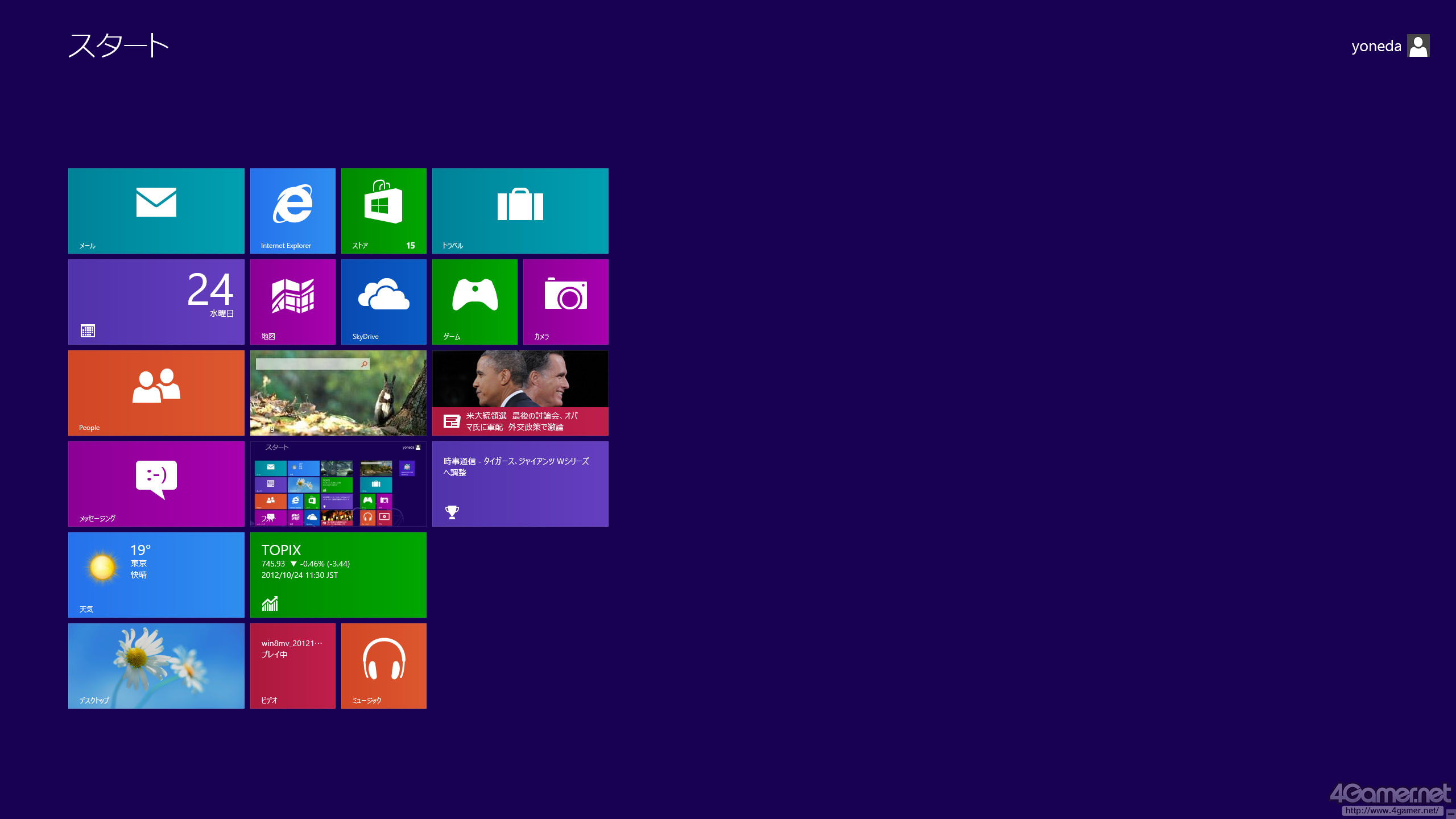Open the Sports trophy news tile

click(x=520, y=483)
